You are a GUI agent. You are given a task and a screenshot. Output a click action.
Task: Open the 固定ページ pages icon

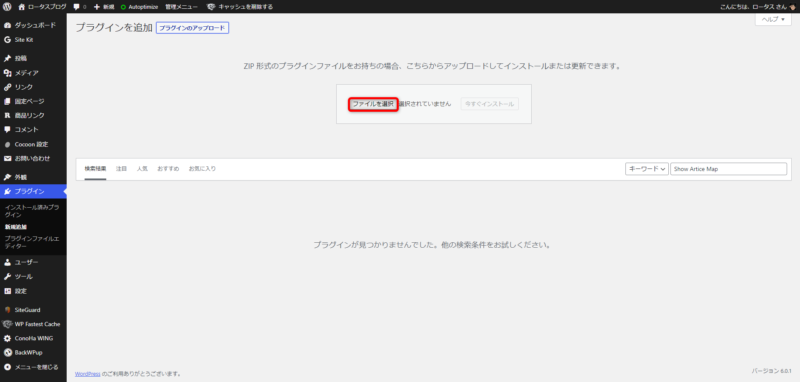pos(7,101)
